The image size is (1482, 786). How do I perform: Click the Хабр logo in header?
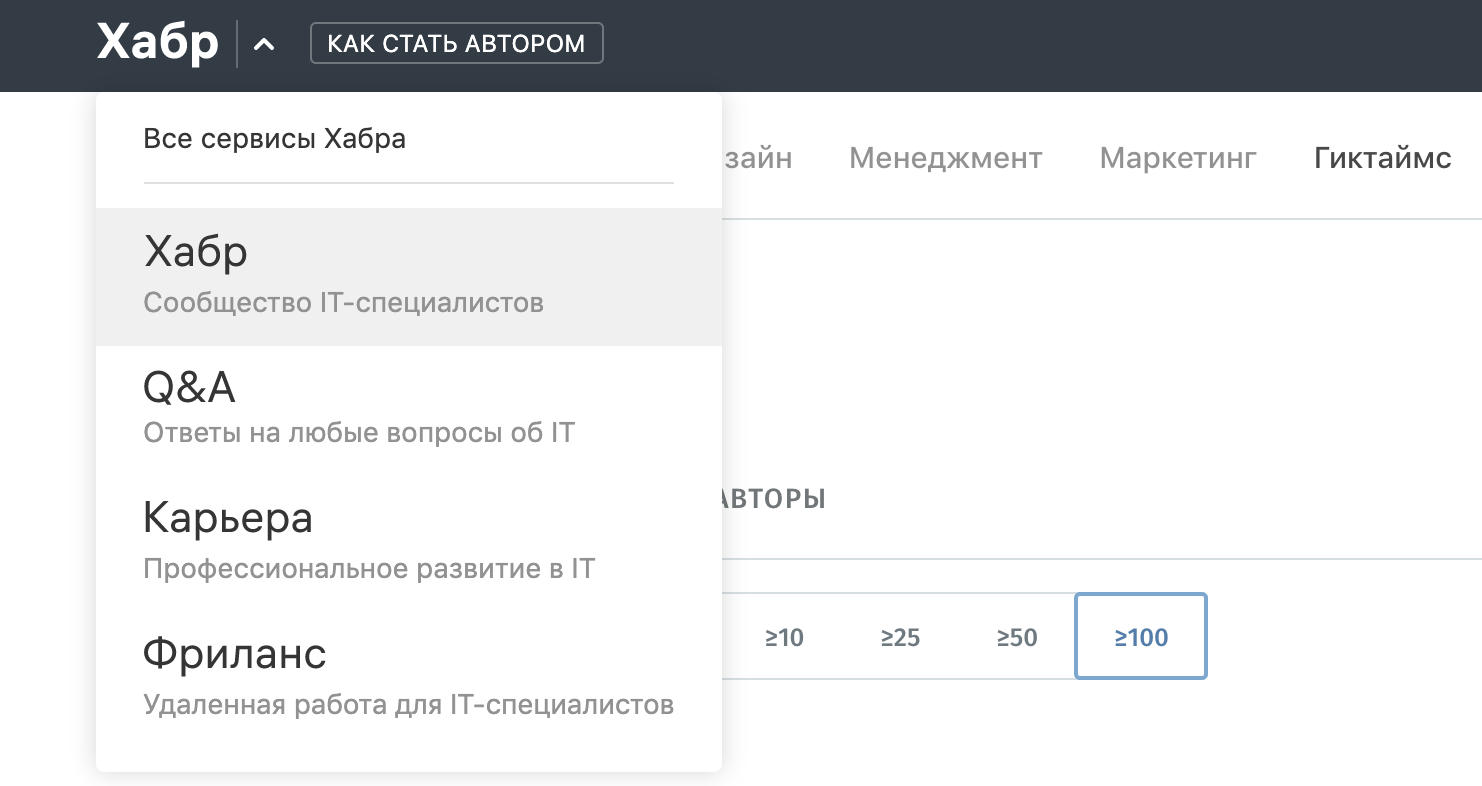click(x=157, y=44)
